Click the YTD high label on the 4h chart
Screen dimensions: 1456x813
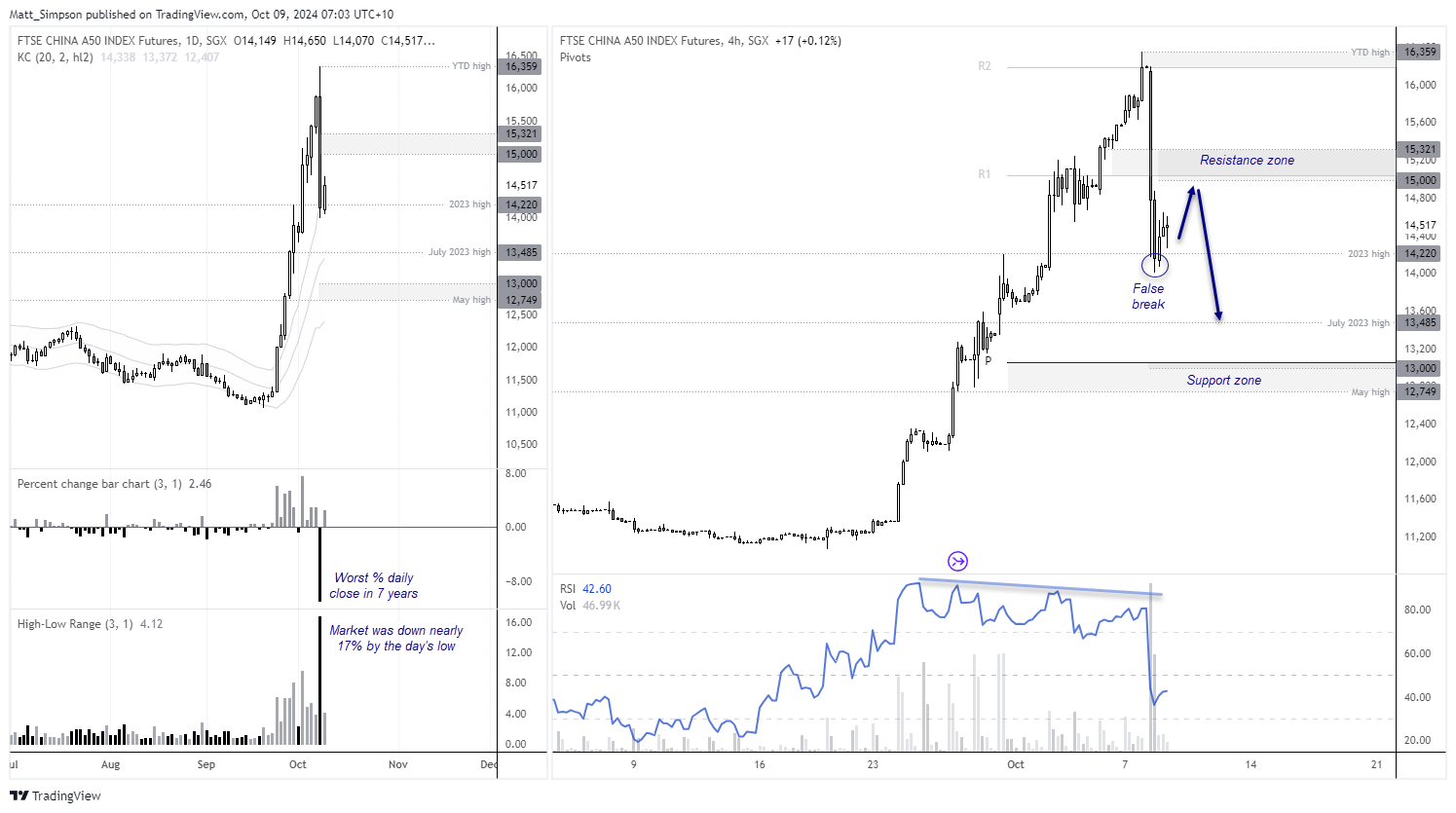click(x=1369, y=53)
